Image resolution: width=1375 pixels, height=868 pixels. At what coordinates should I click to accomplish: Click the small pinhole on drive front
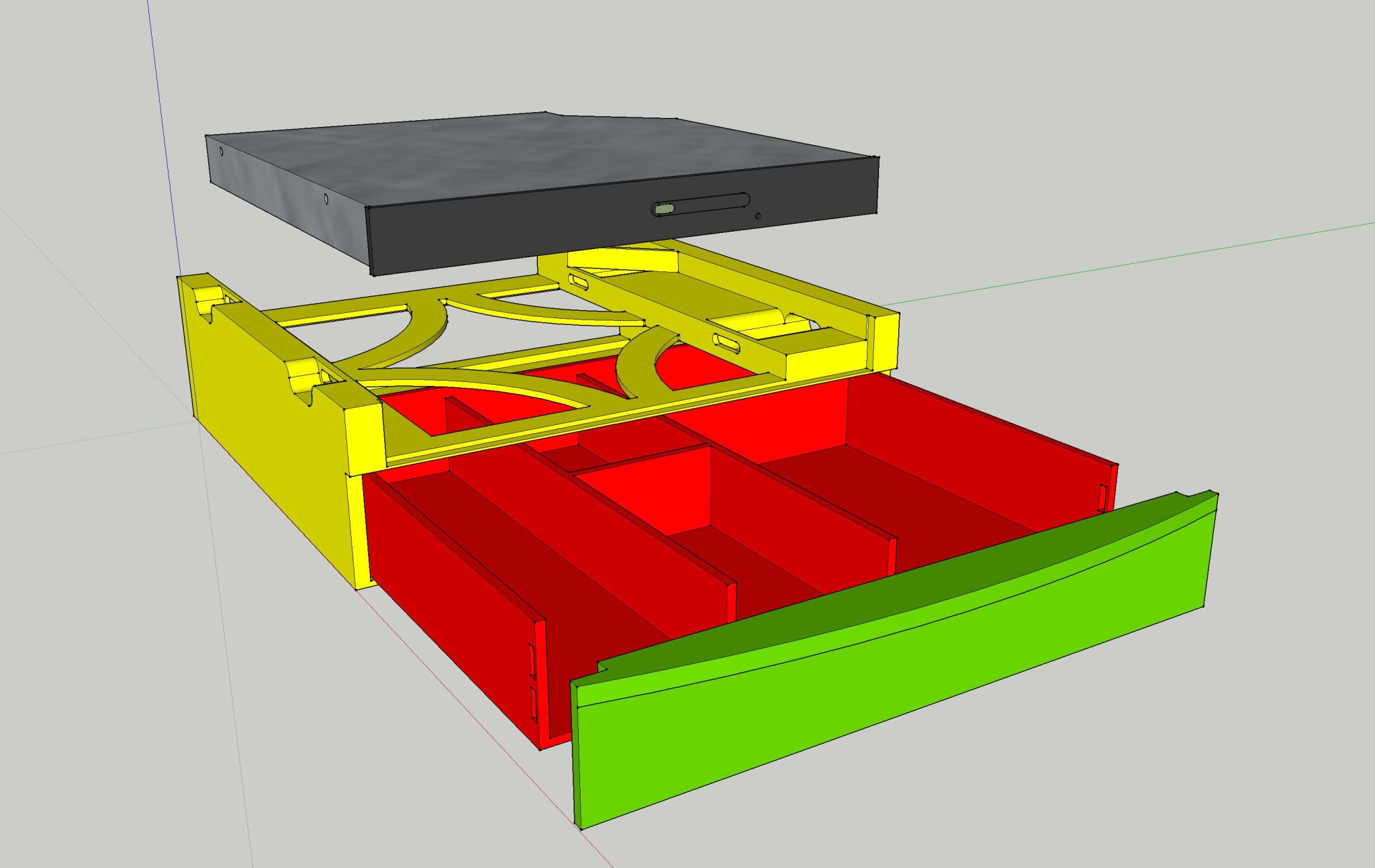(x=759, y=216)
